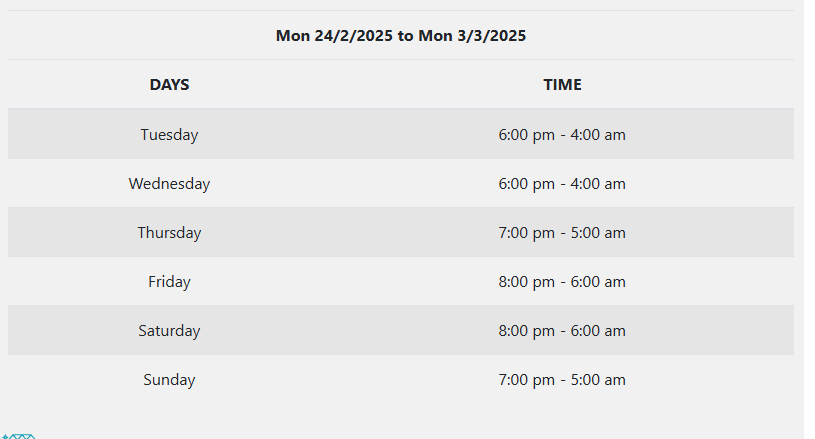Click the word "to" in date heading
This screenshot has height=439, width=815.
[x=405, y=36]
